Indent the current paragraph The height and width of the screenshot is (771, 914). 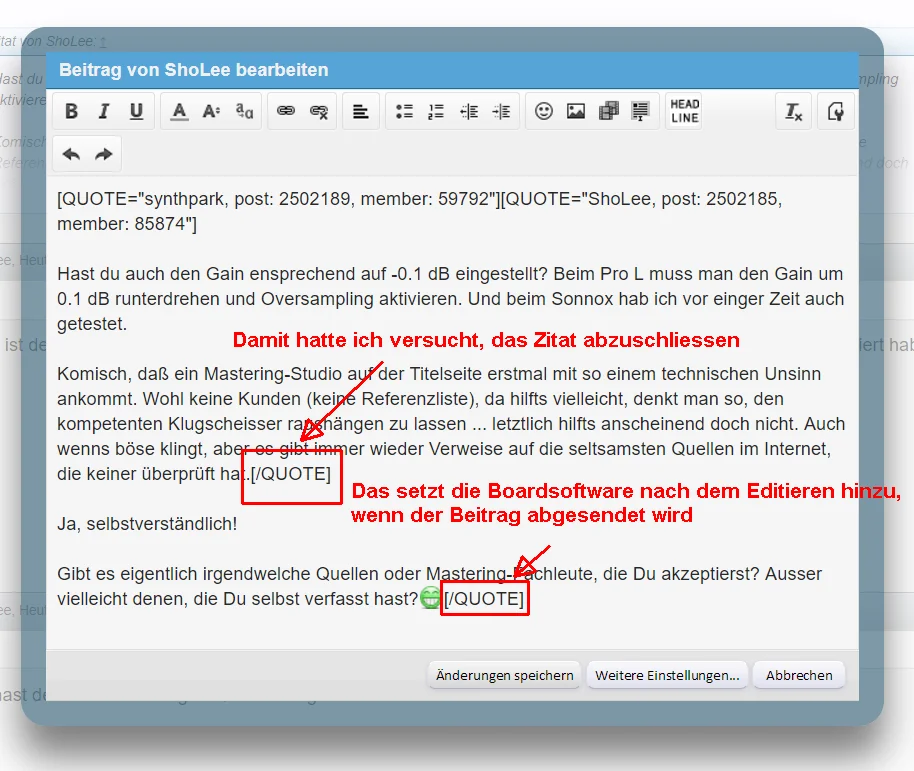pyautogui.click(x=501, y=111)
